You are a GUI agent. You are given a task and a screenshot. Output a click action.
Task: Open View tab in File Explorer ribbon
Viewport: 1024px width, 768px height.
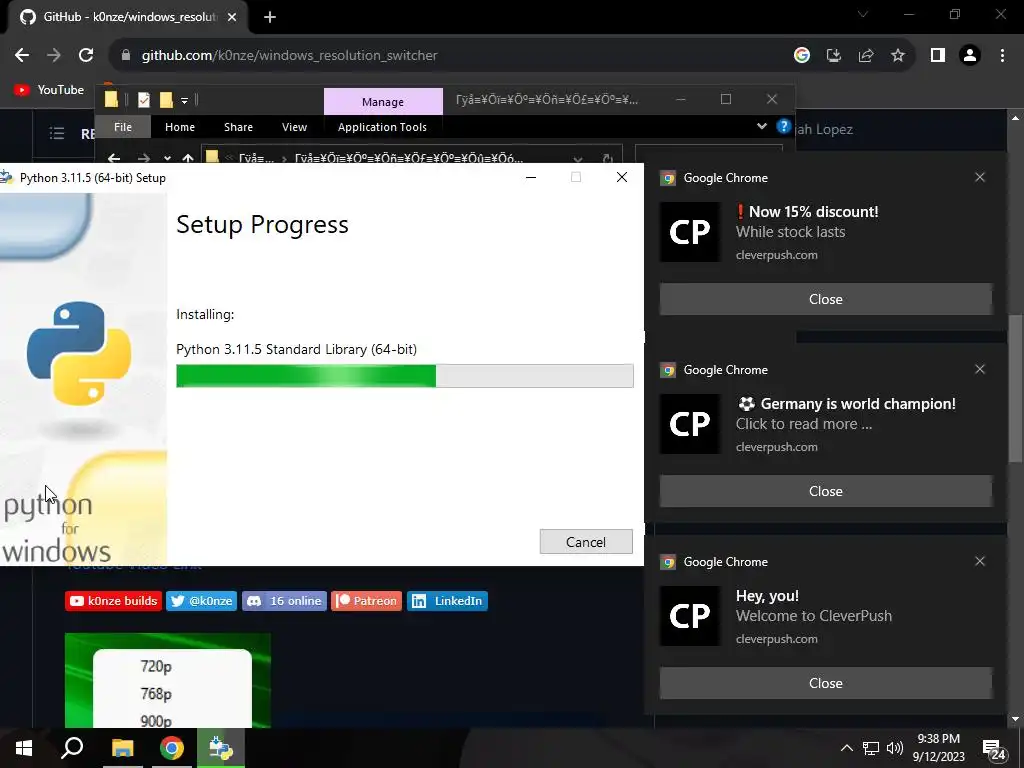pyautogui.click(x=294, y=127)
